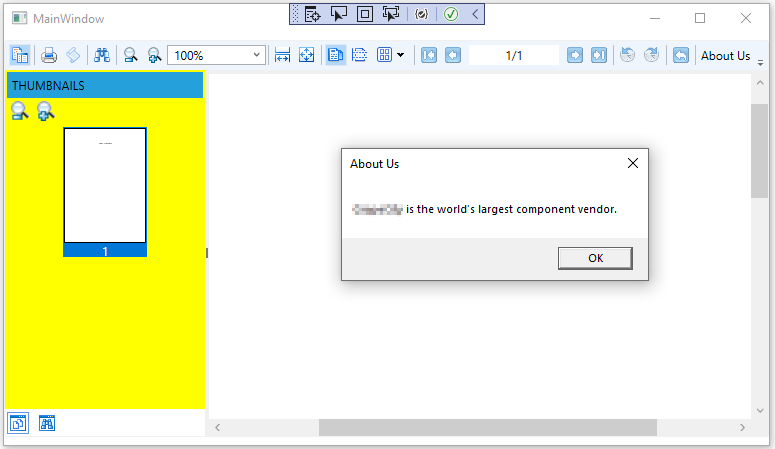Open Live Visual Tree debug icon
Screen dimensions: 775x449
coord(312,14)
